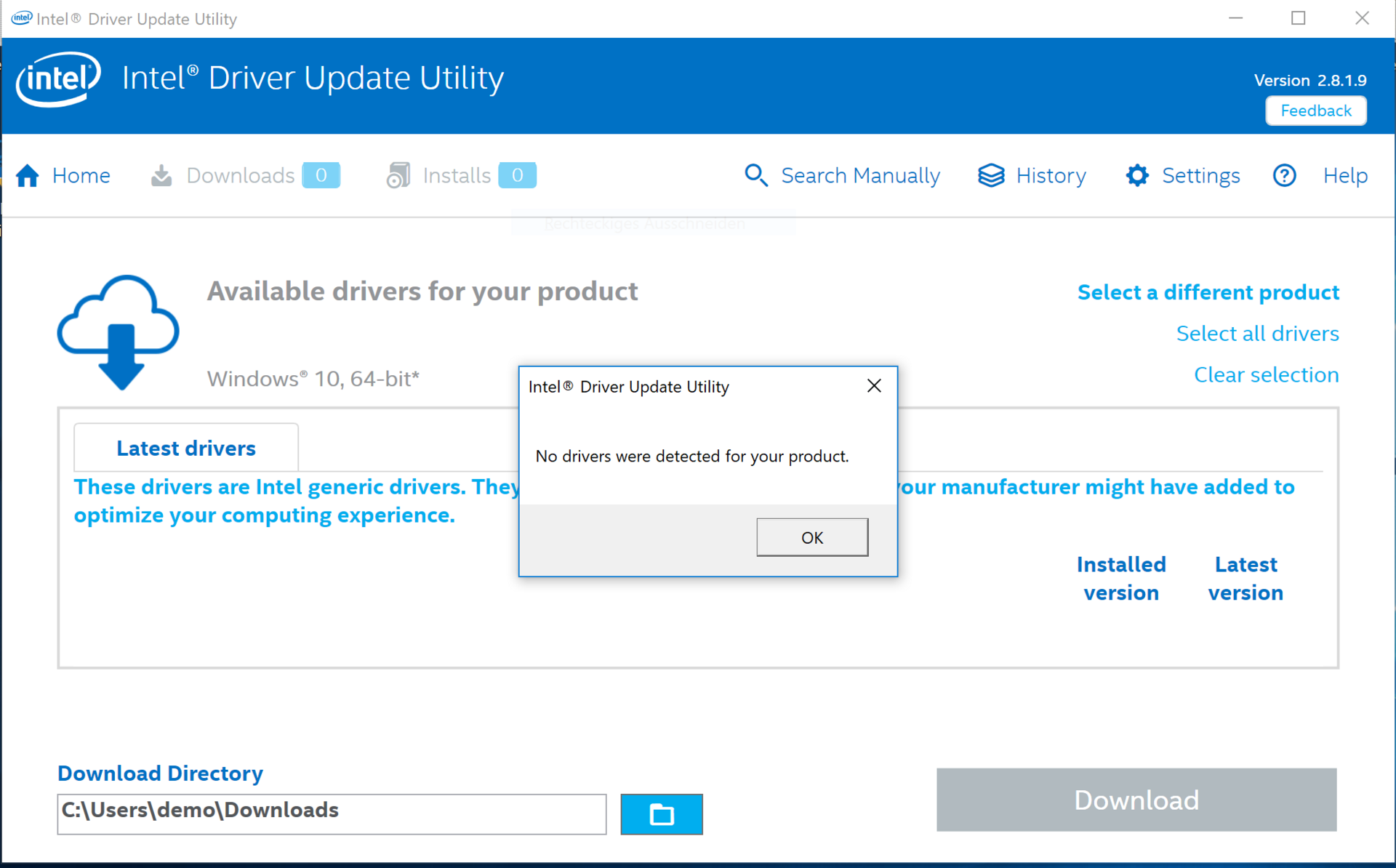Click the Downloads tray arrow icon

tap(161, 175)
